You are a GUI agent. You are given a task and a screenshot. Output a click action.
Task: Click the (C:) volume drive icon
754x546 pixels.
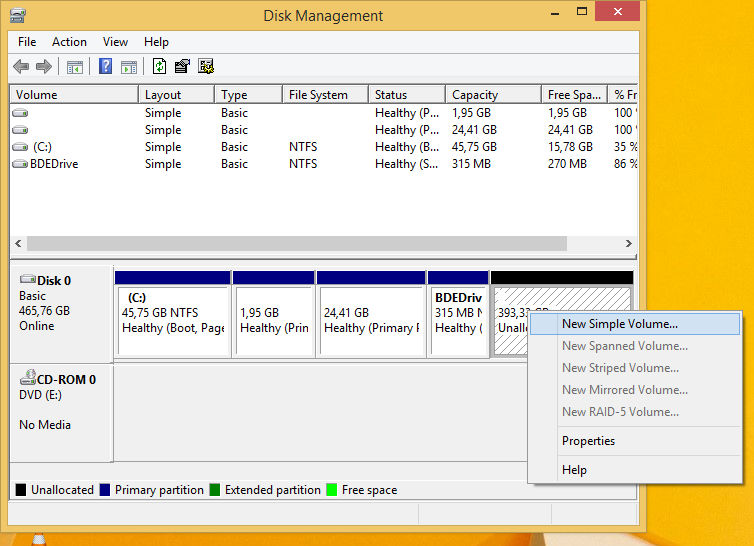point(20,147)
